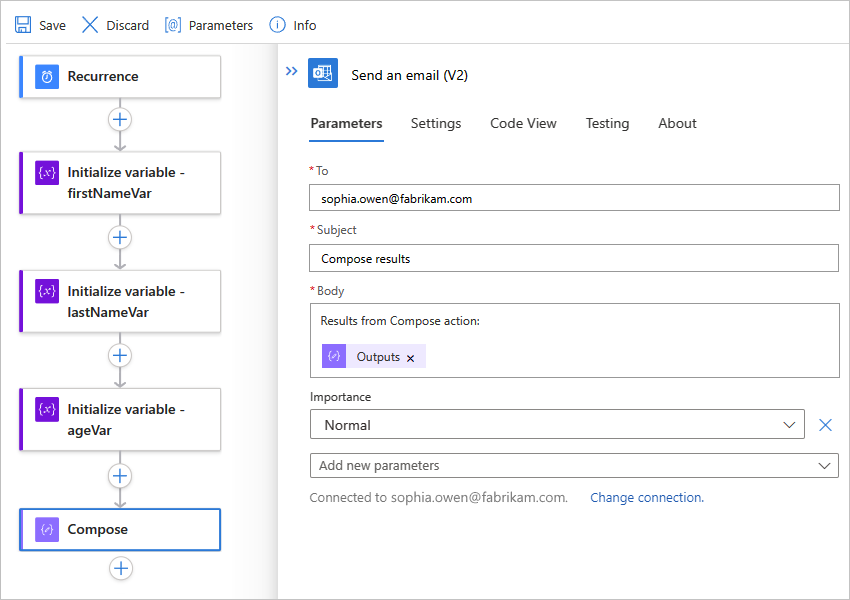This screenshot has height=600, width=850.
Task: Select the Recurrence trigger clock icon
Action: (x=47, y=77)
